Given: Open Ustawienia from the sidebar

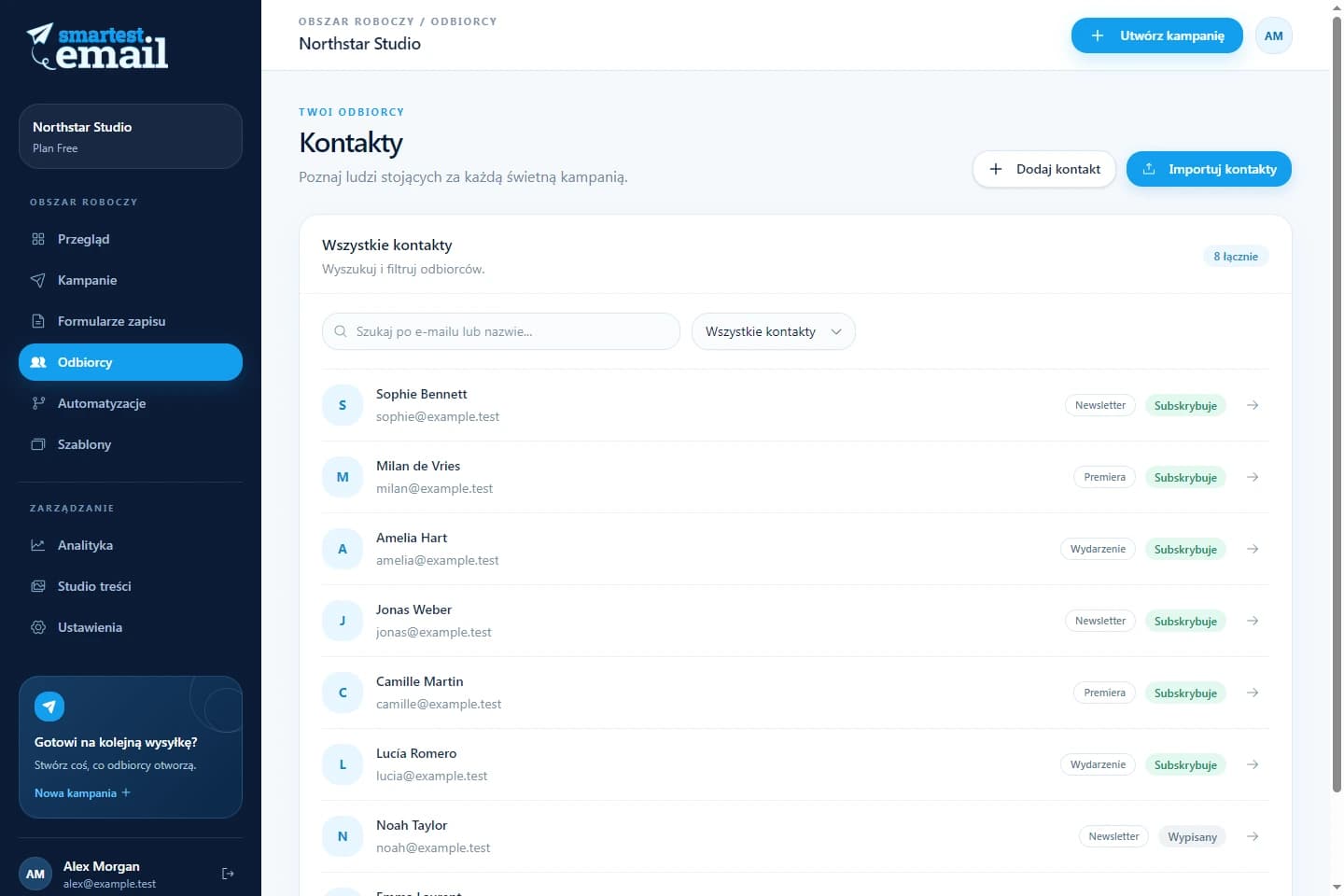Looking at the screenshot, I should 131,627.
